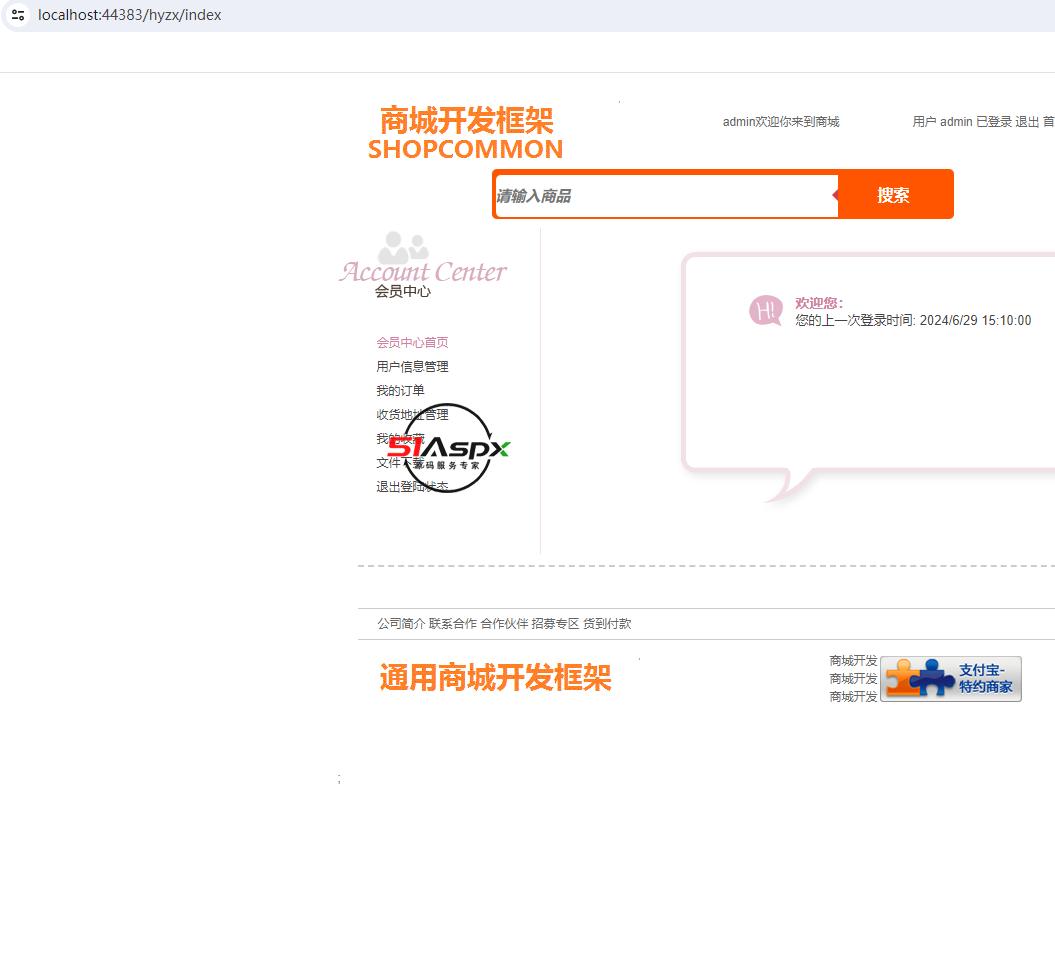Image resolution: width=1055 pixels, height=971 pixels.
Task: Click the 支付宝 特约商家 Alipay badge
Action: click(x=951, y=678)
